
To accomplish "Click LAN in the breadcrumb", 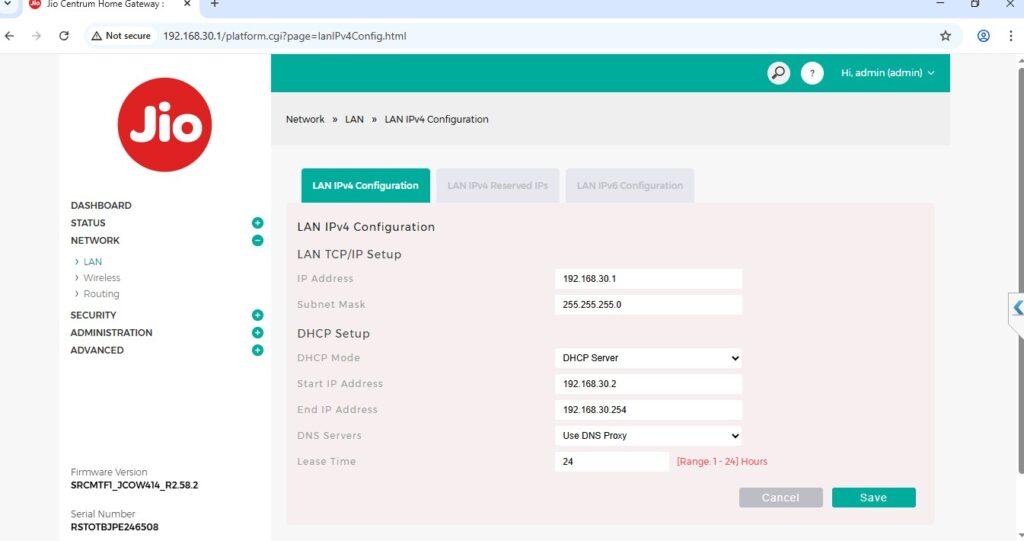I will pyautogui.click(x=355, y=120).
